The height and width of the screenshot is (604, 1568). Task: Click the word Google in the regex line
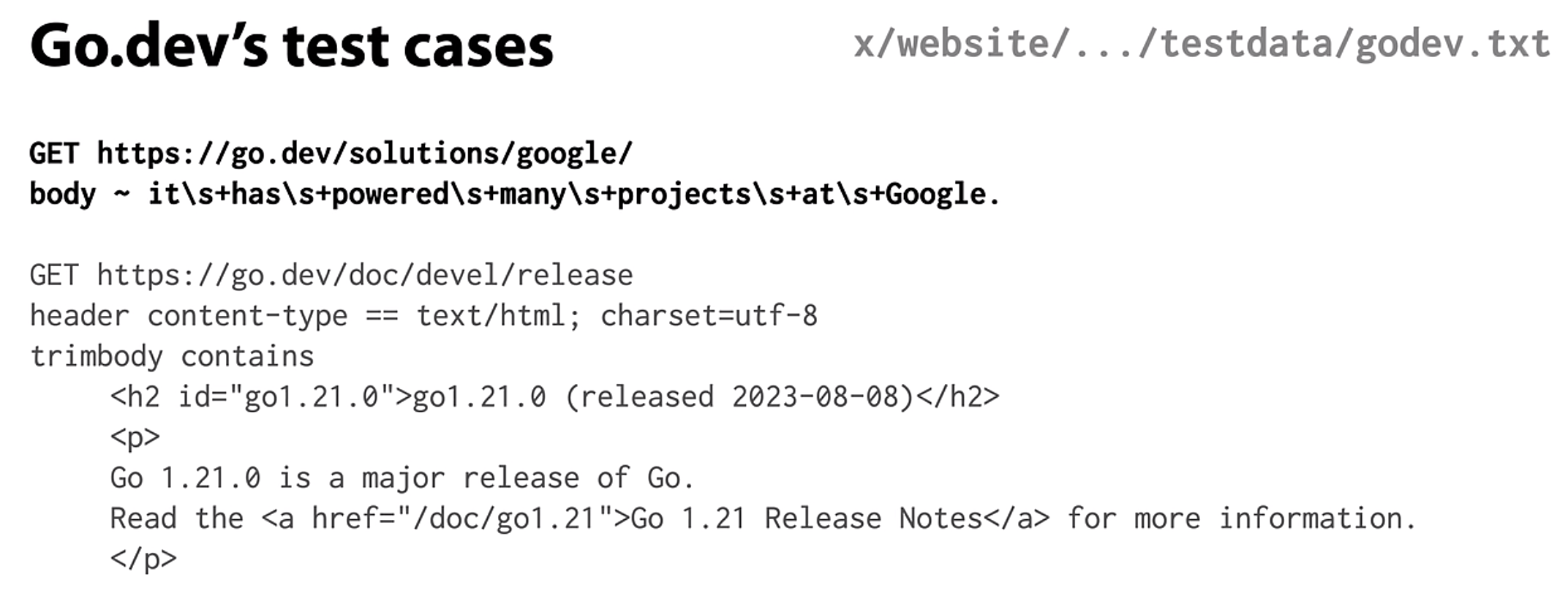pos(935,195)
